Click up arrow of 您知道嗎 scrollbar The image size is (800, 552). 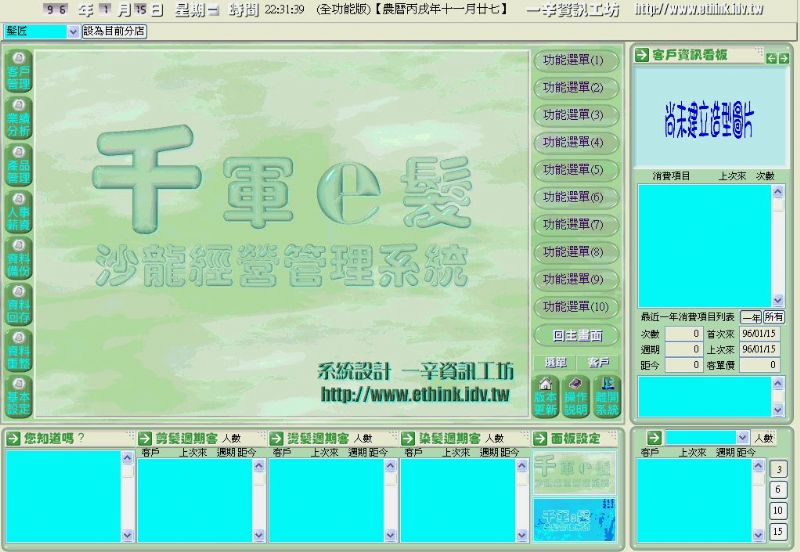[128, 458]
